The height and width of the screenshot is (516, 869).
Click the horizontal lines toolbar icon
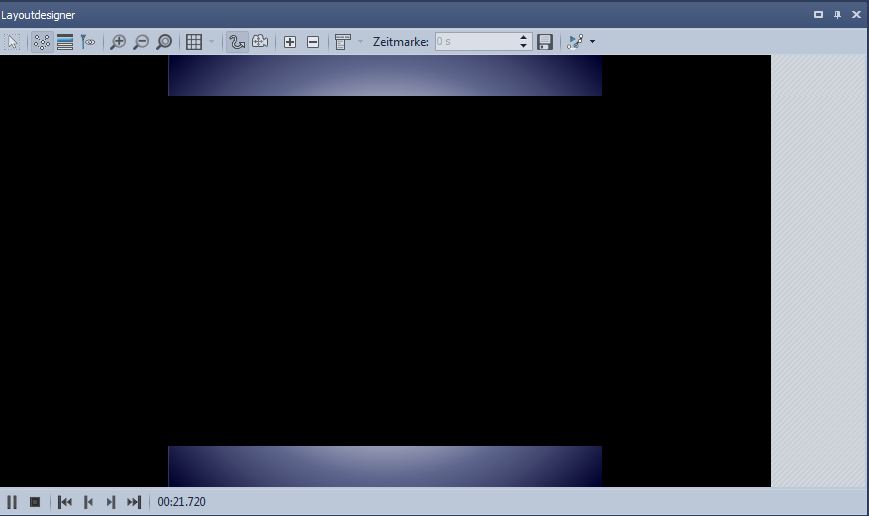[65, 42]
